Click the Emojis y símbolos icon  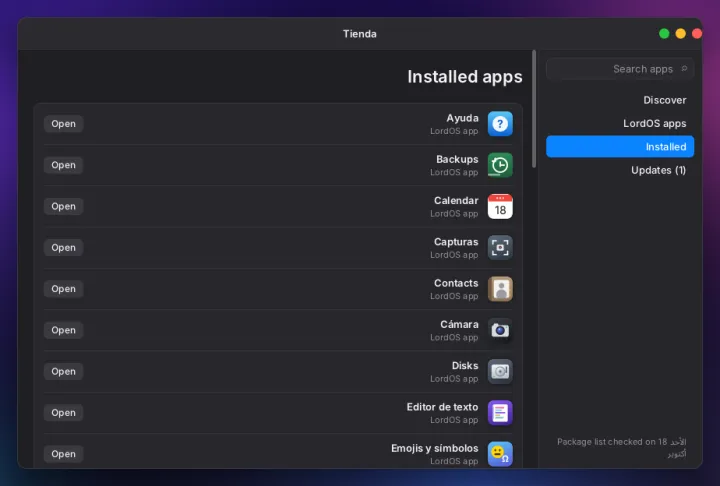tap(500, 454)
